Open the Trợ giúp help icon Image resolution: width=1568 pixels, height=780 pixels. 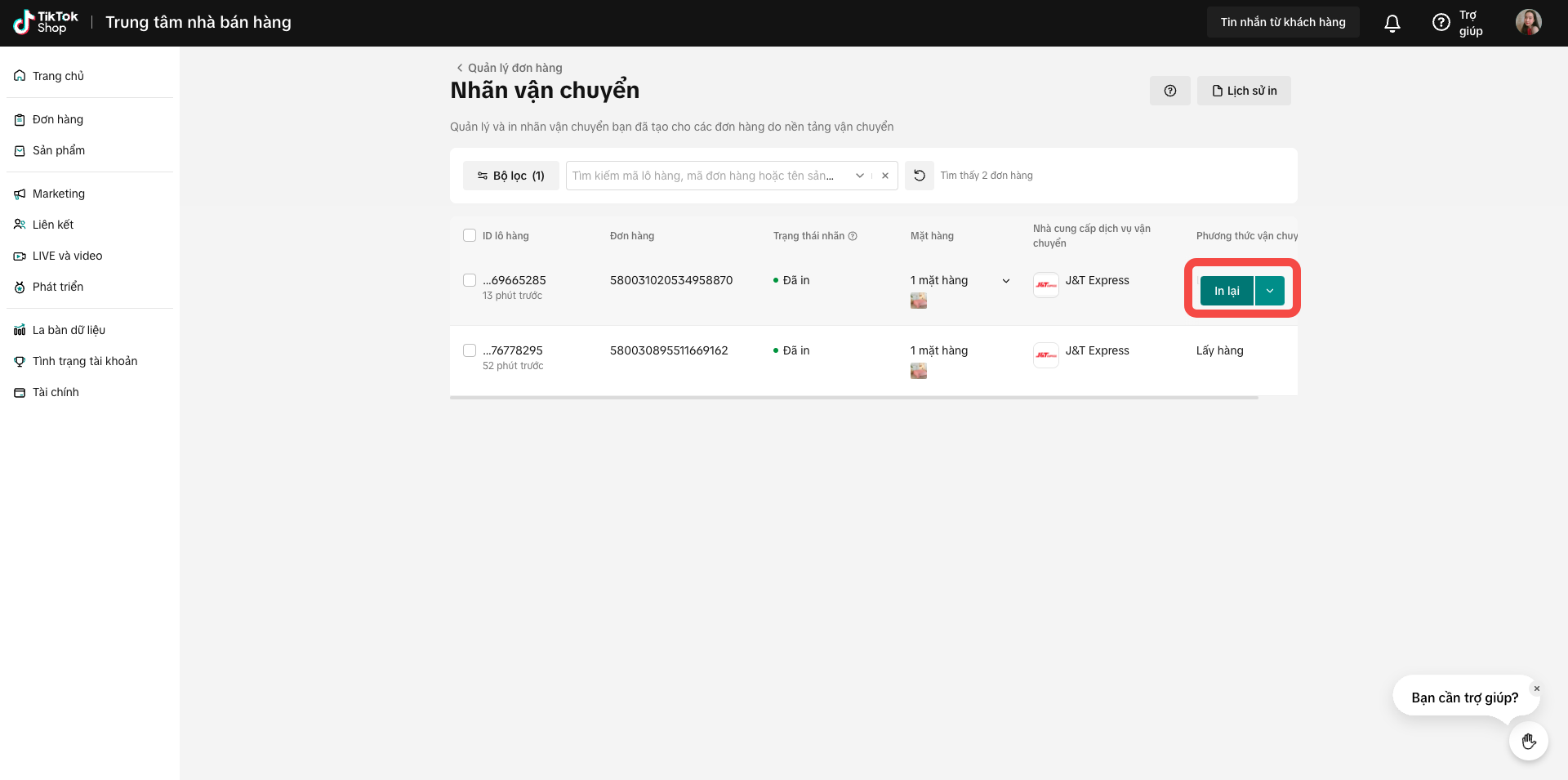pos(1441,23)
